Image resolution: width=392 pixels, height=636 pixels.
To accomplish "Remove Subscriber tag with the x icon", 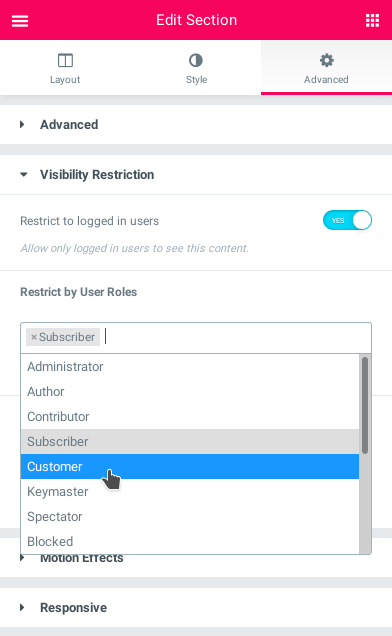I will coord(34,337).
